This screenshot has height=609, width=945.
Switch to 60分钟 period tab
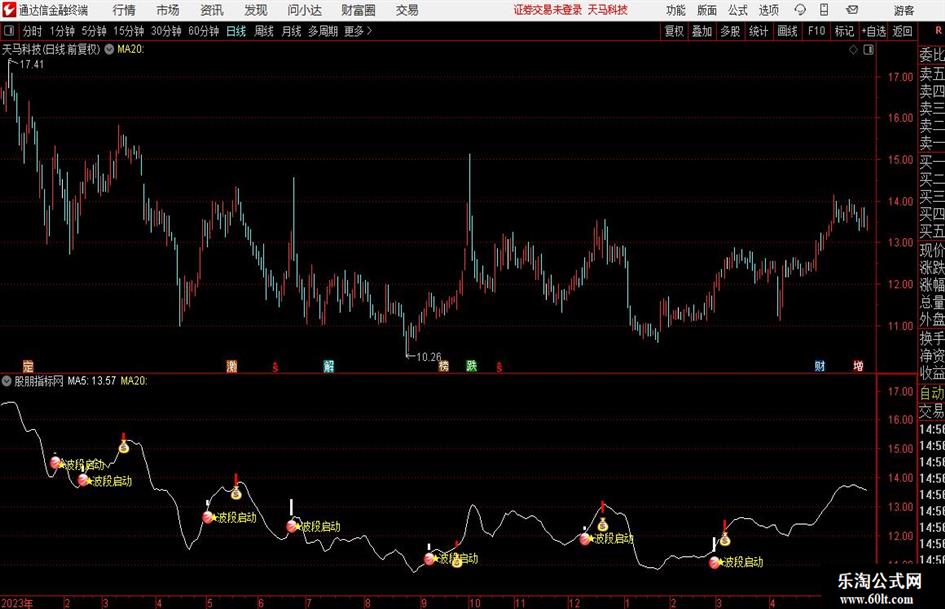point(203,31)
